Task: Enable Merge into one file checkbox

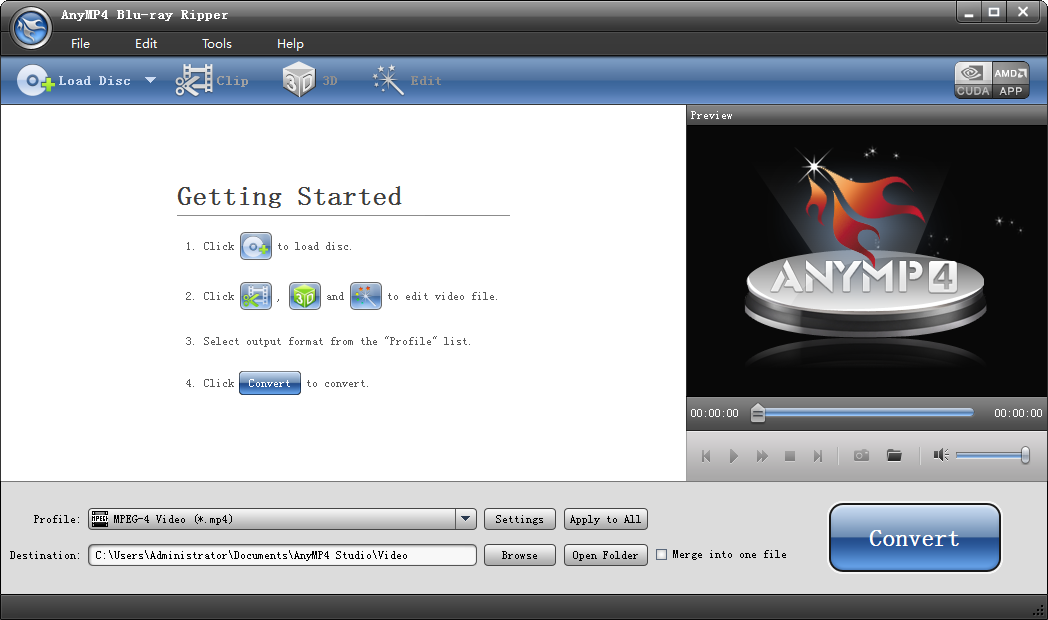Action: click(661, 555)
